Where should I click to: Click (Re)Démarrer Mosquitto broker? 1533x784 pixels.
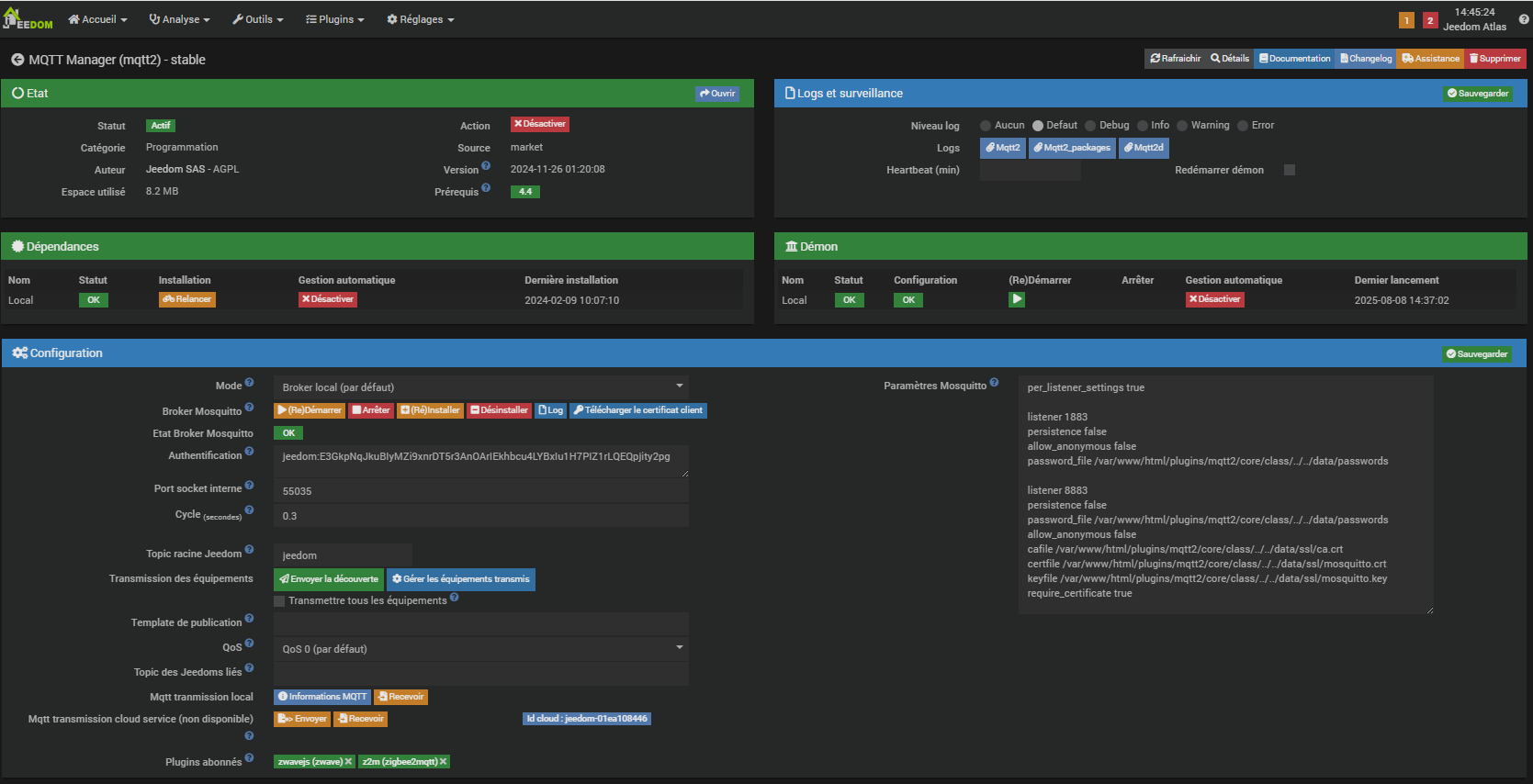(x=310, y=410)
